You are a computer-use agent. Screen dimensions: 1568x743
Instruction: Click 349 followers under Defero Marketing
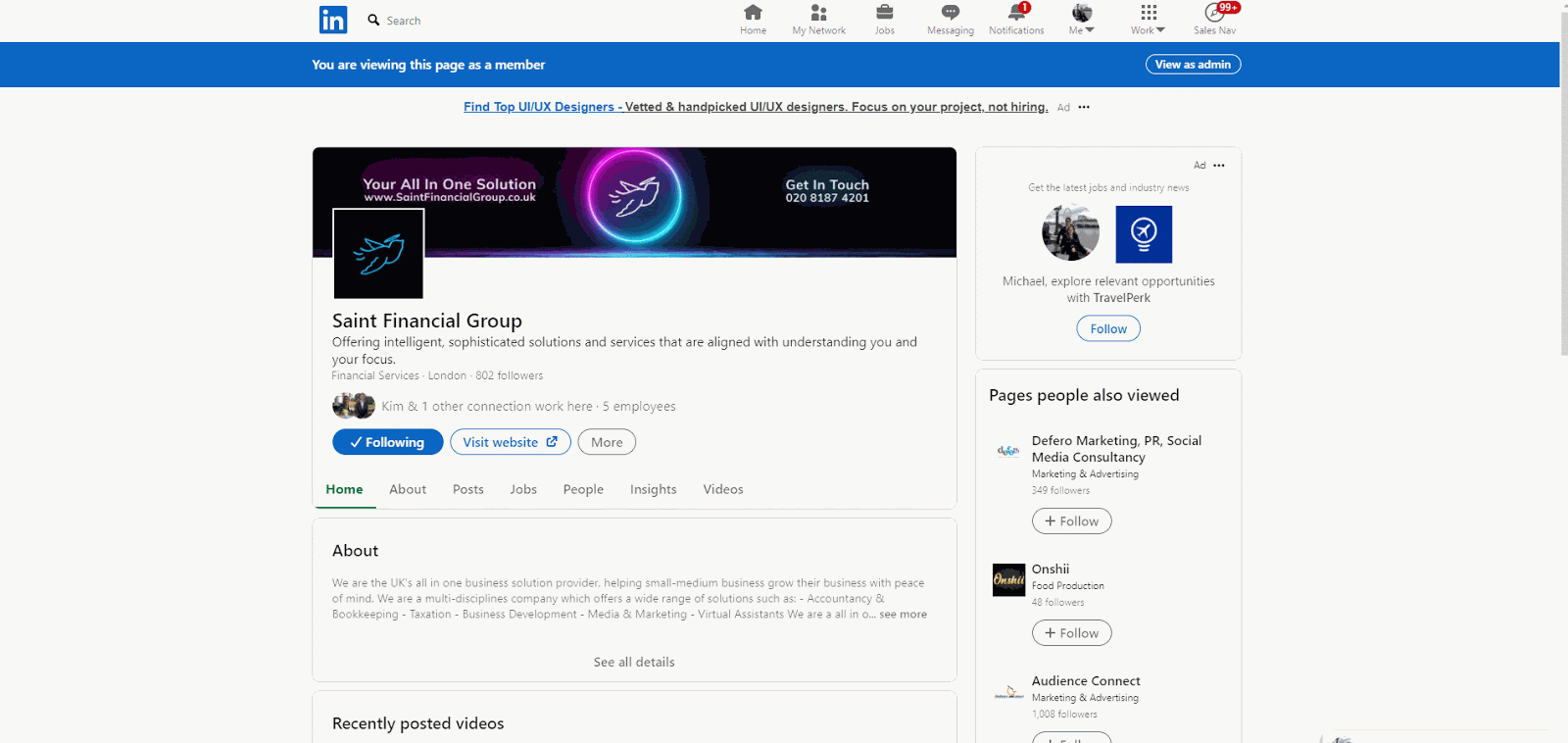(1060, 490)
